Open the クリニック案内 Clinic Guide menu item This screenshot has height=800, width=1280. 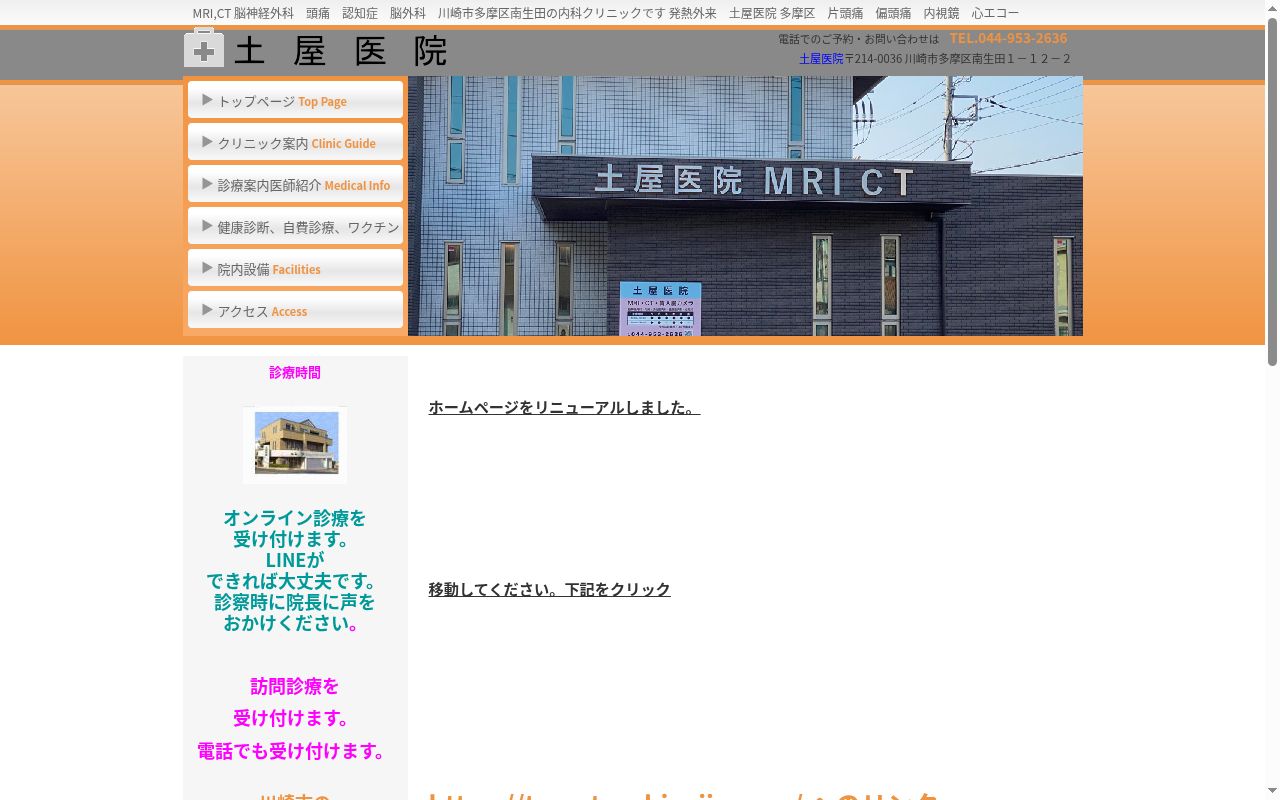click(295, 142)
